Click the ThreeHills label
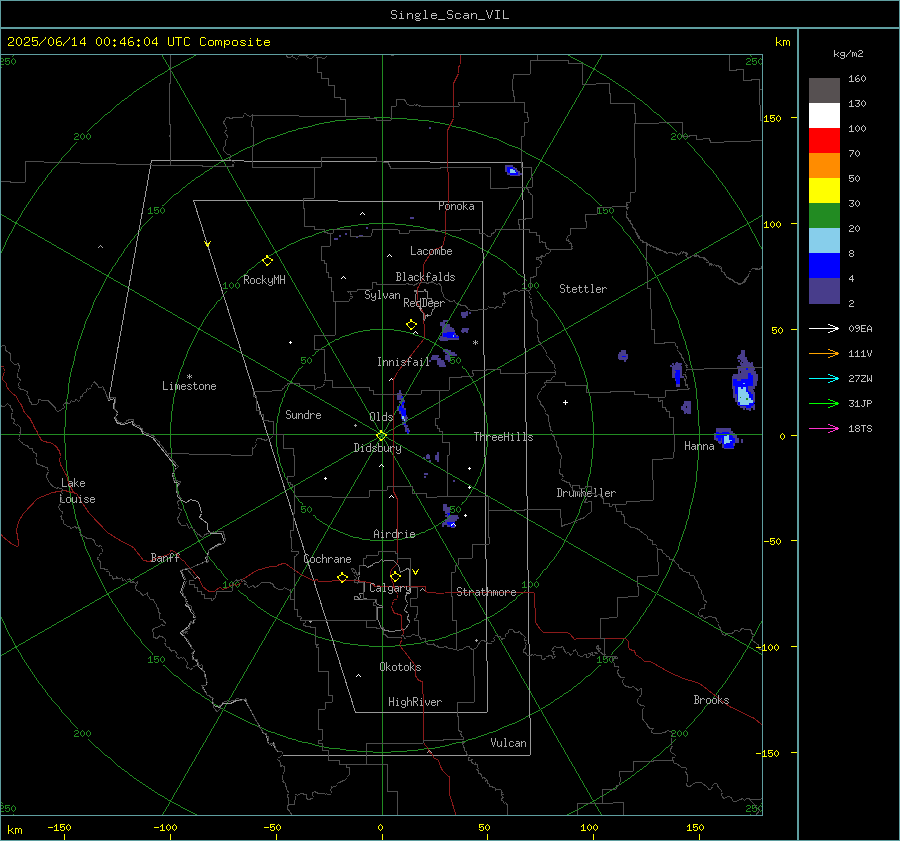Screen dimensions: 900x841 503,437
